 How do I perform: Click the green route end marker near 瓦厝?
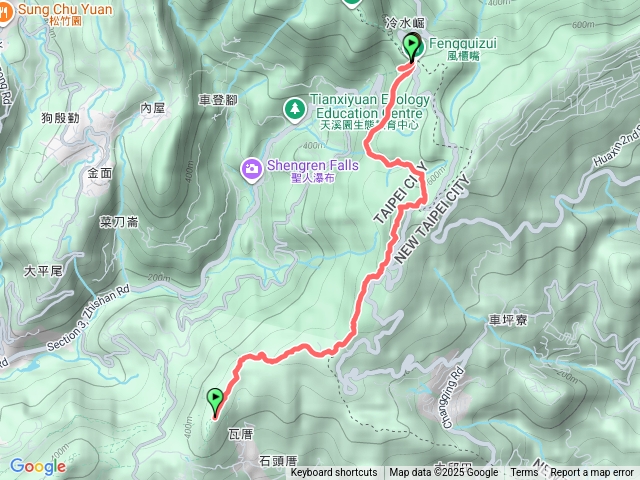coord(215,402)
